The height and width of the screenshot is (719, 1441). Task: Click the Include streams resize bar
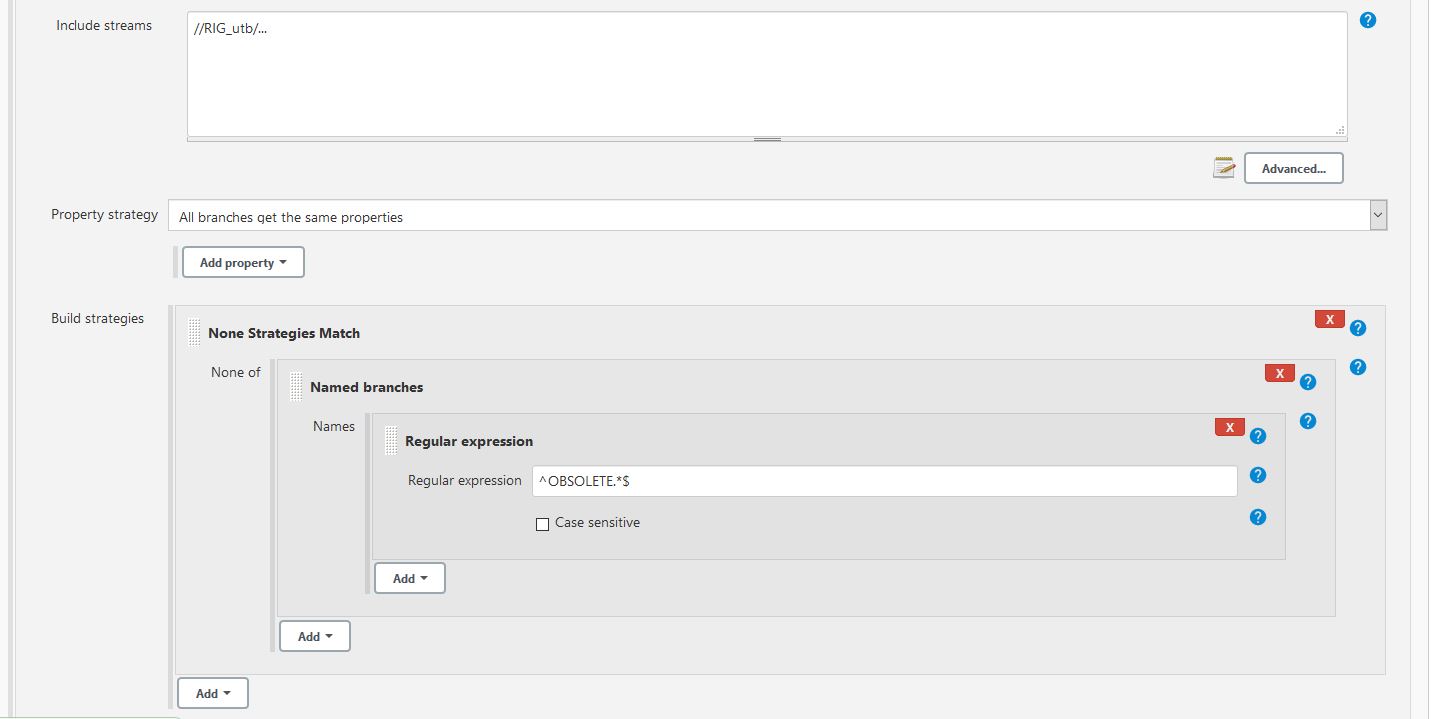(767, 140)
